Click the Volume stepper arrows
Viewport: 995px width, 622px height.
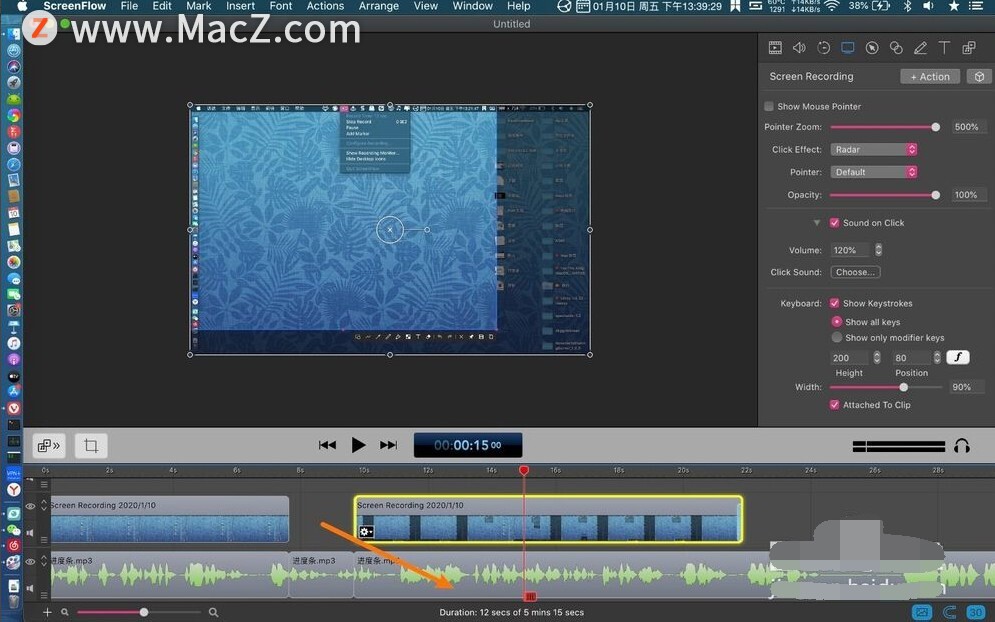pyautogui.click(x=878, y=250)
